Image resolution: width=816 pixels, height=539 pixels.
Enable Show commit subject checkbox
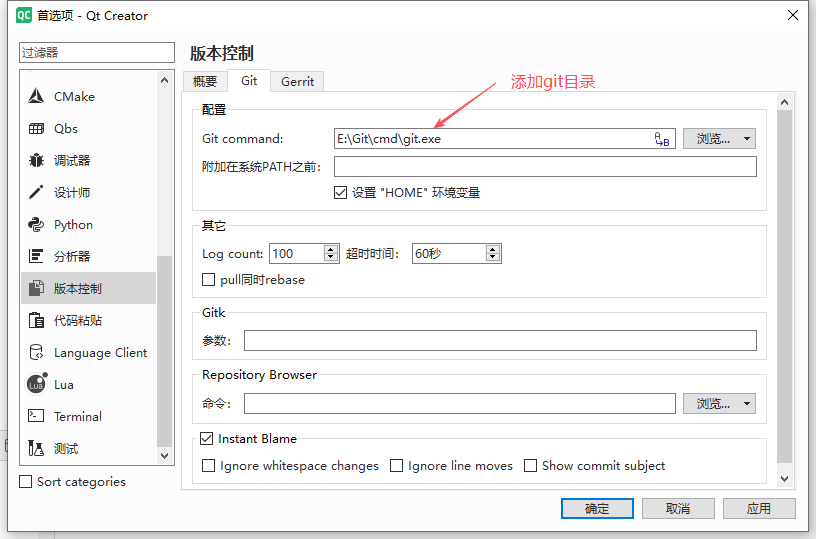click(x=530, y=466)
